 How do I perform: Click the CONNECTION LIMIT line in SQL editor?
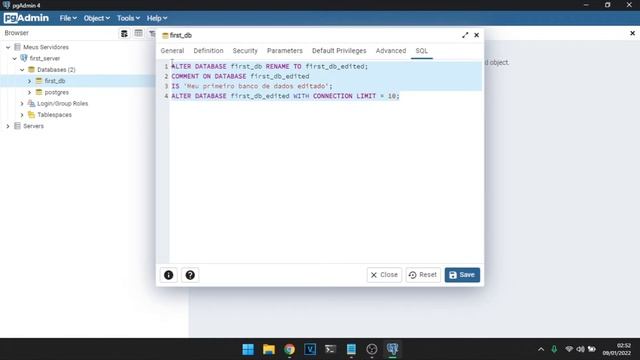point(285,96)
